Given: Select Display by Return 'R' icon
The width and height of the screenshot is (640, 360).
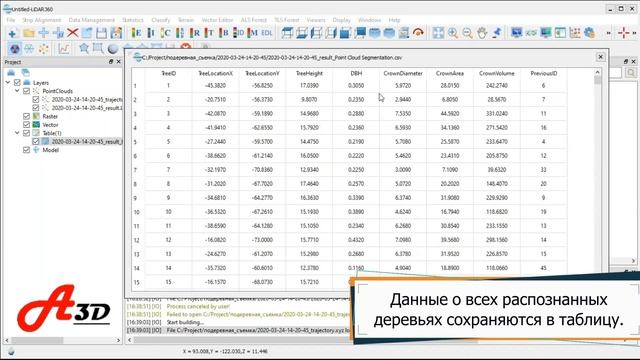Looking at the screenshot, I should 195,33.
